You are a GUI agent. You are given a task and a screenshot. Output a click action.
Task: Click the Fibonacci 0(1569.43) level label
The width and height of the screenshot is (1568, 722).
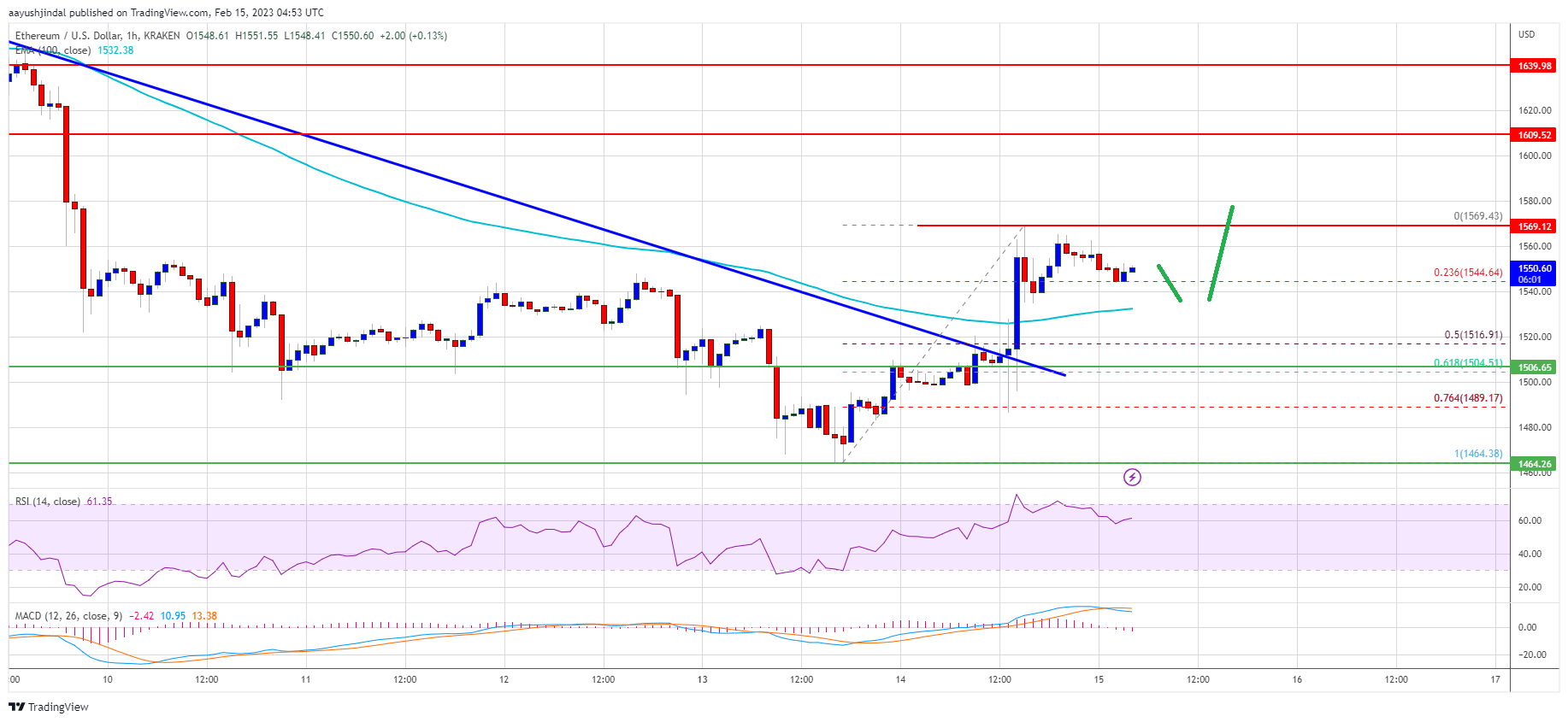click(1477, 216)
